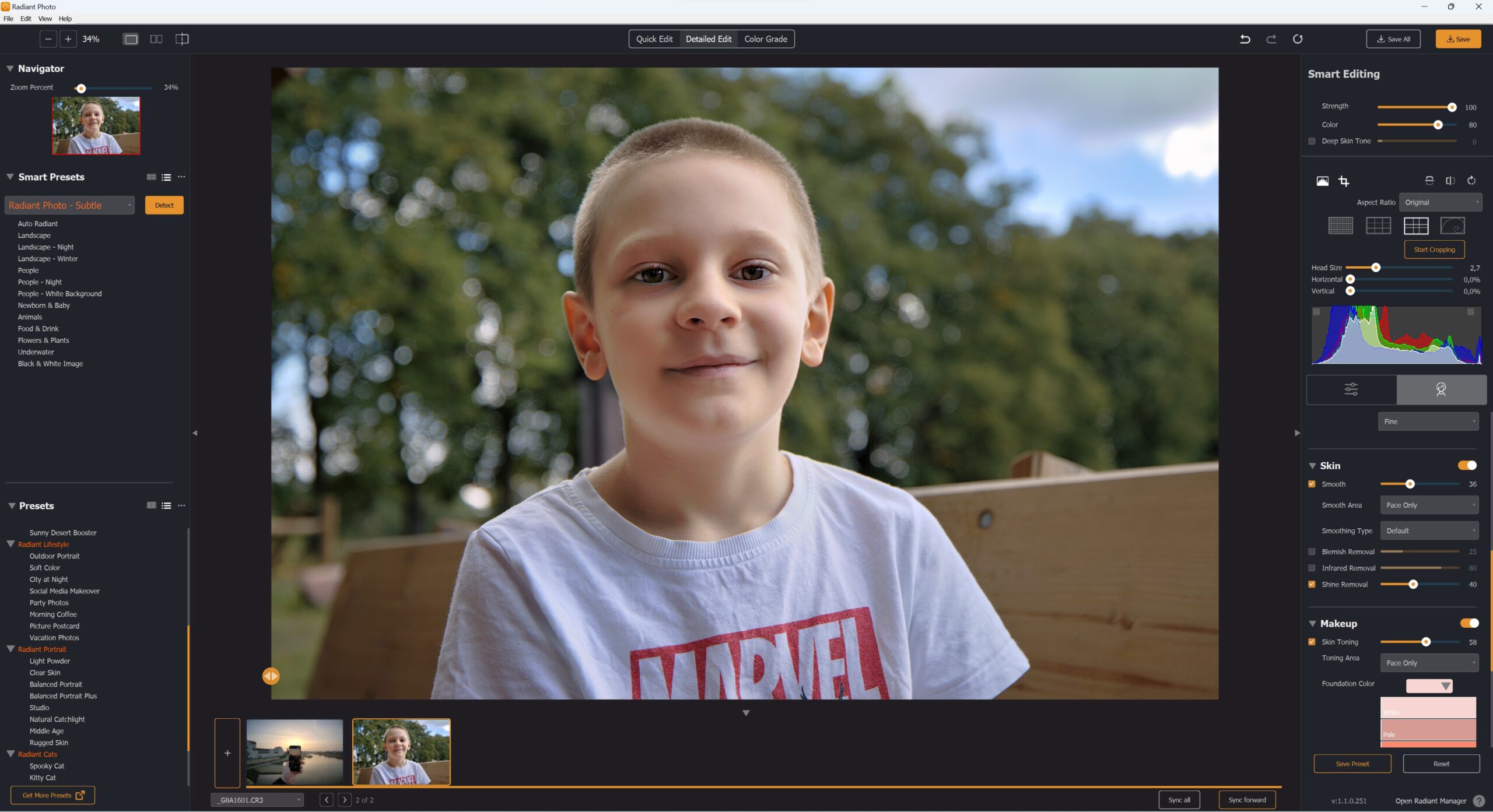Screen dimensions: 1493x812
Task: Click the reset circular arrow icon
Action: pyautogui.click(x=1297, y=39)
